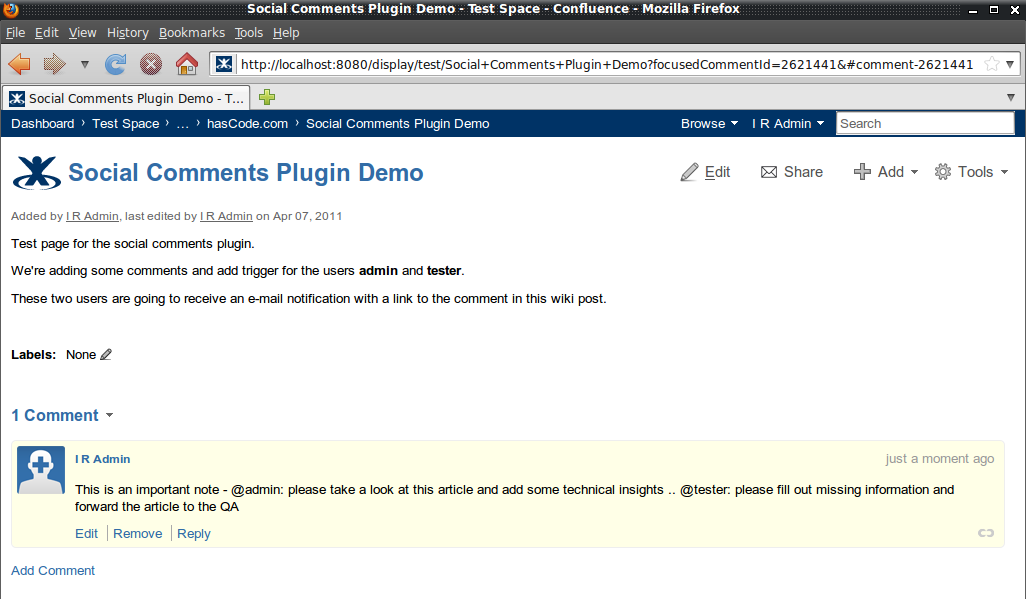The image size is (1026, 599).
Task: Expand the Browse dropdown menu
Action: [709, 123]
